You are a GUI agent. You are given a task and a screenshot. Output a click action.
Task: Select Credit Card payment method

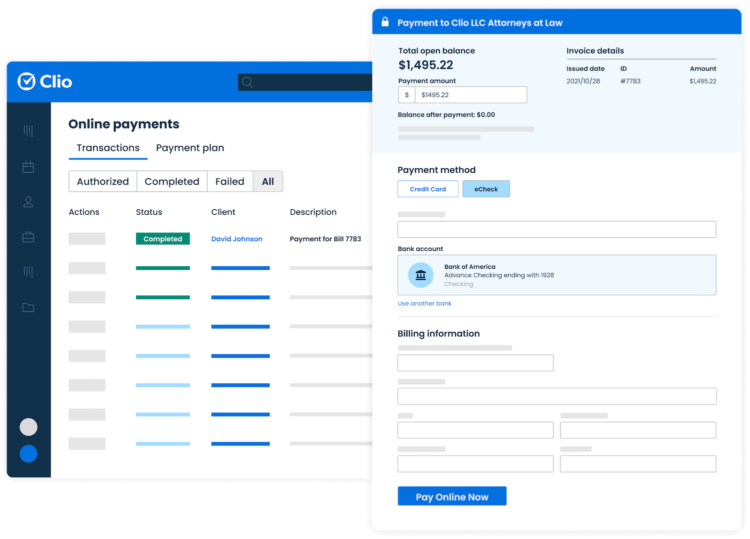click(428, 189)
